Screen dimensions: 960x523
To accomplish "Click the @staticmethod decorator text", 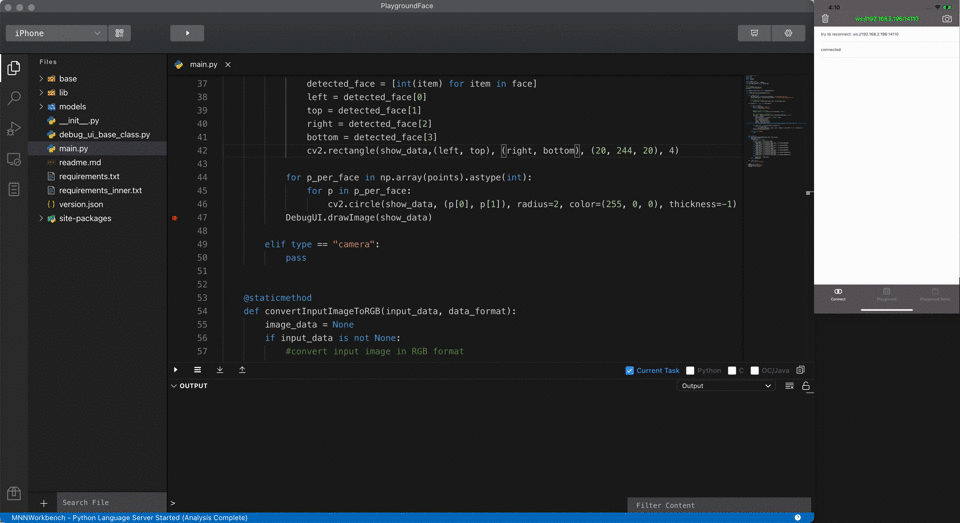I will pyautogui.click(x=277, y=298).
